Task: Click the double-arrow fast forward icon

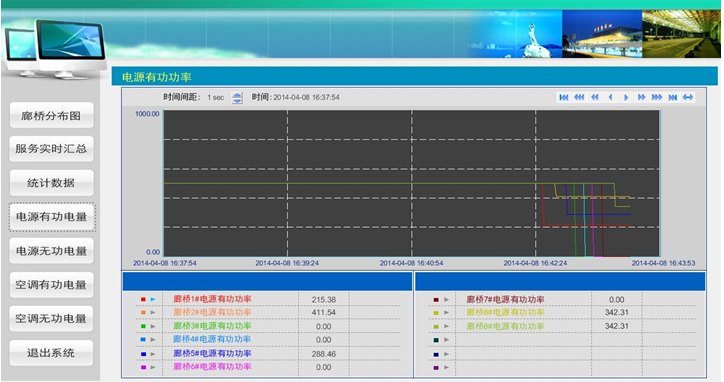Action: coord(641,97)
